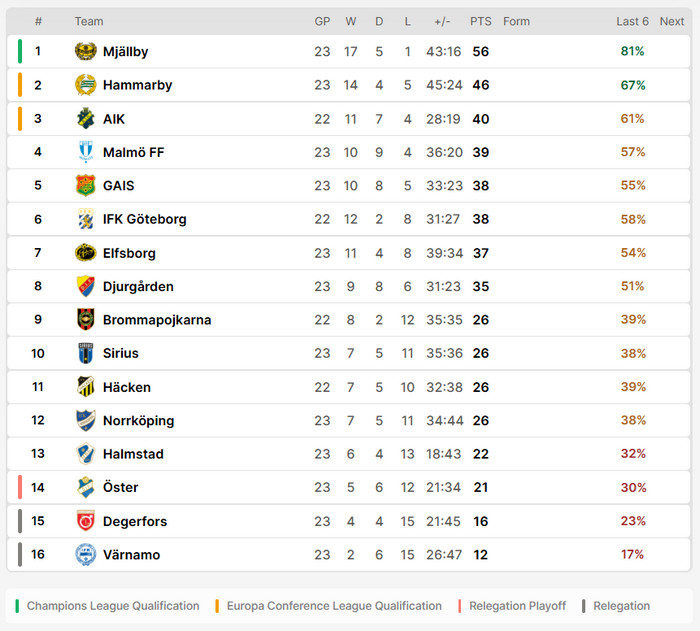
Task: Click the AIK club badge
Action: [x=85, y=119]
